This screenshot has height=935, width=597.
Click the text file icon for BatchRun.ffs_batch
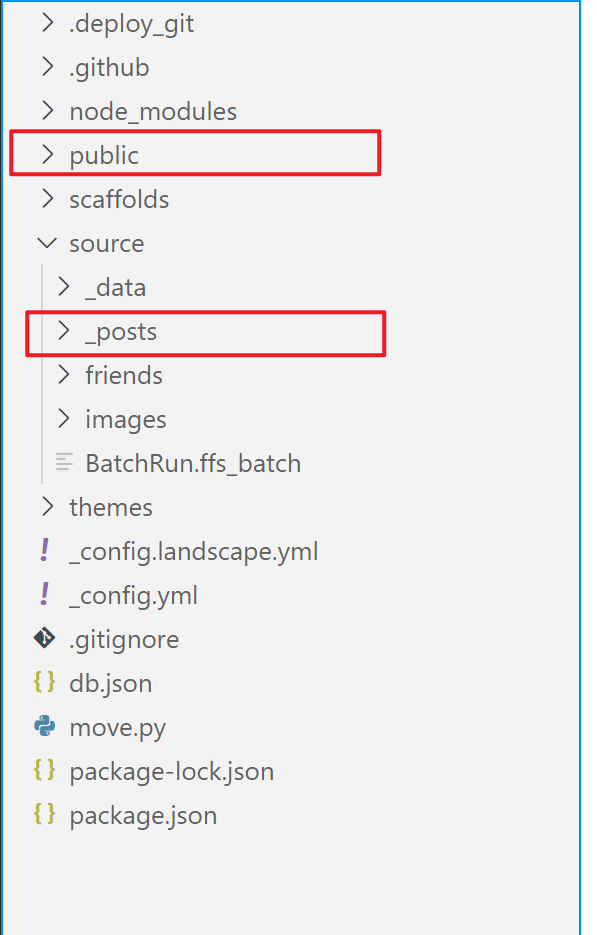[64, 463]
